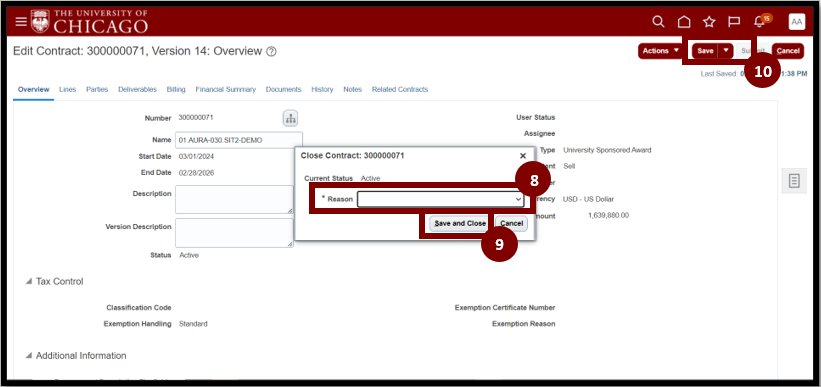Collapse the Tax Control section
821x387 pixels.
[29, 282]
